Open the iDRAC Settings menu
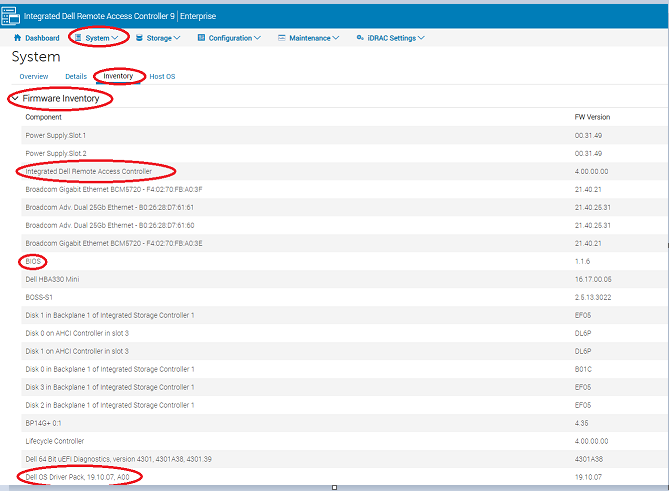 point(391,38)
